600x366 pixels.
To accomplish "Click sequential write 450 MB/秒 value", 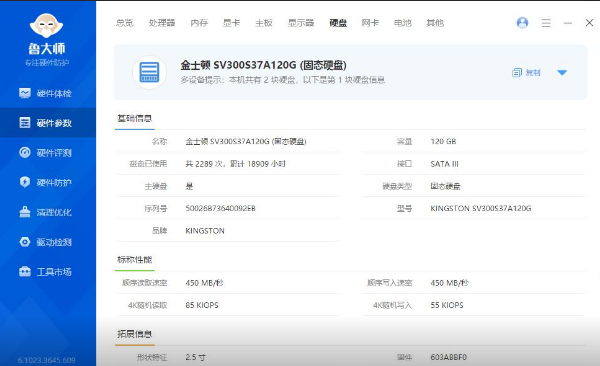I will [449, 283].
